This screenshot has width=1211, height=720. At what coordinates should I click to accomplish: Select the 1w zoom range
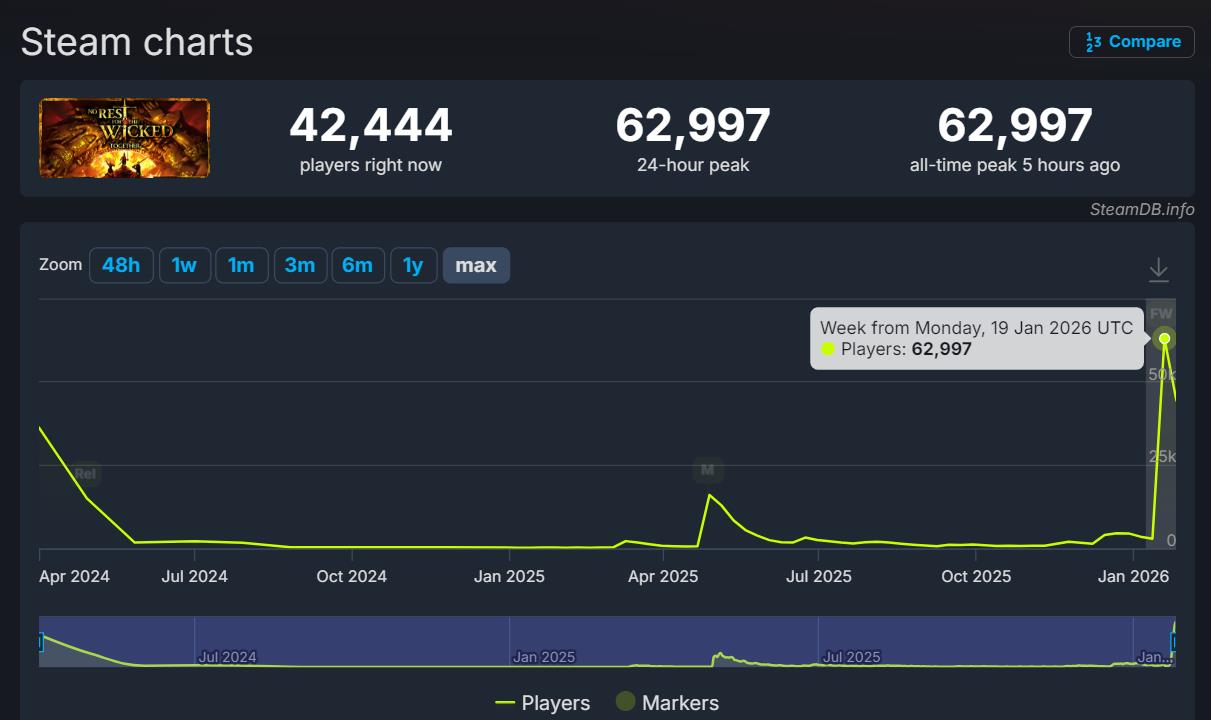[184, 265]
